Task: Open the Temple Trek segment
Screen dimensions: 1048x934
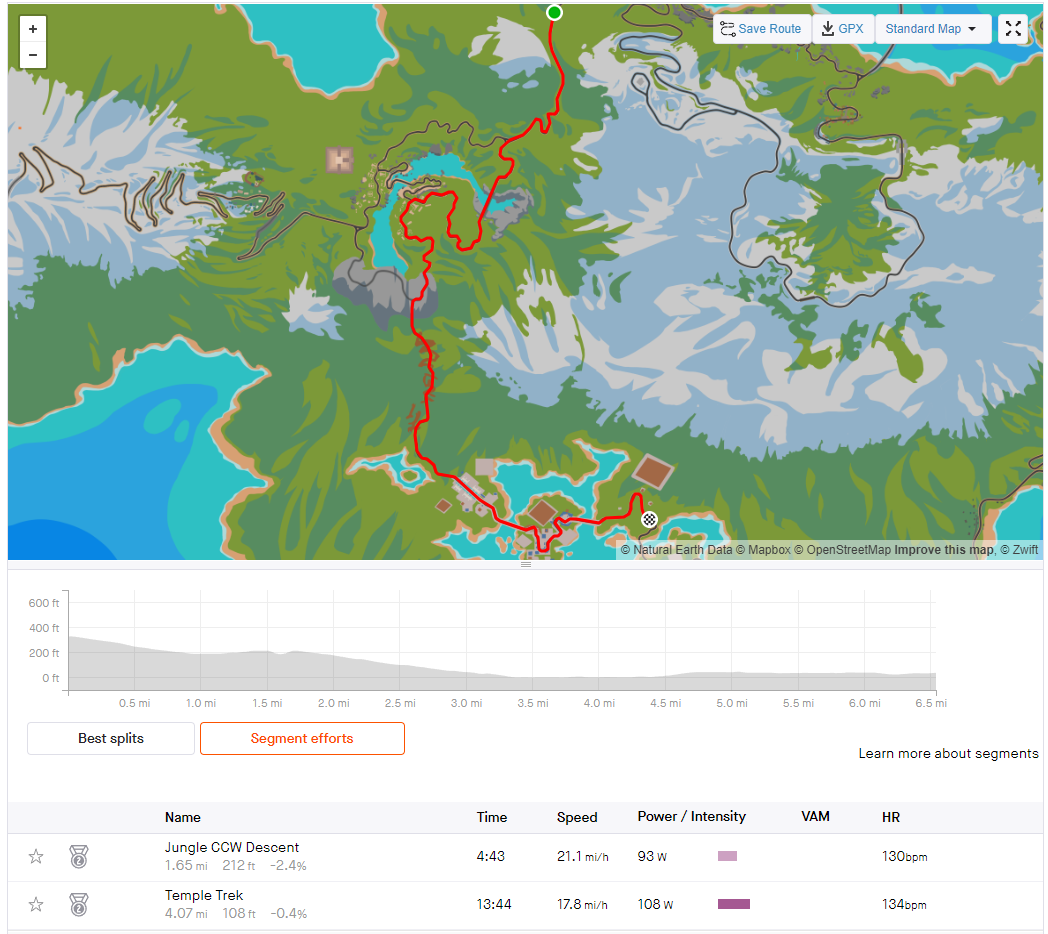Action: click(x=204, y=895)
